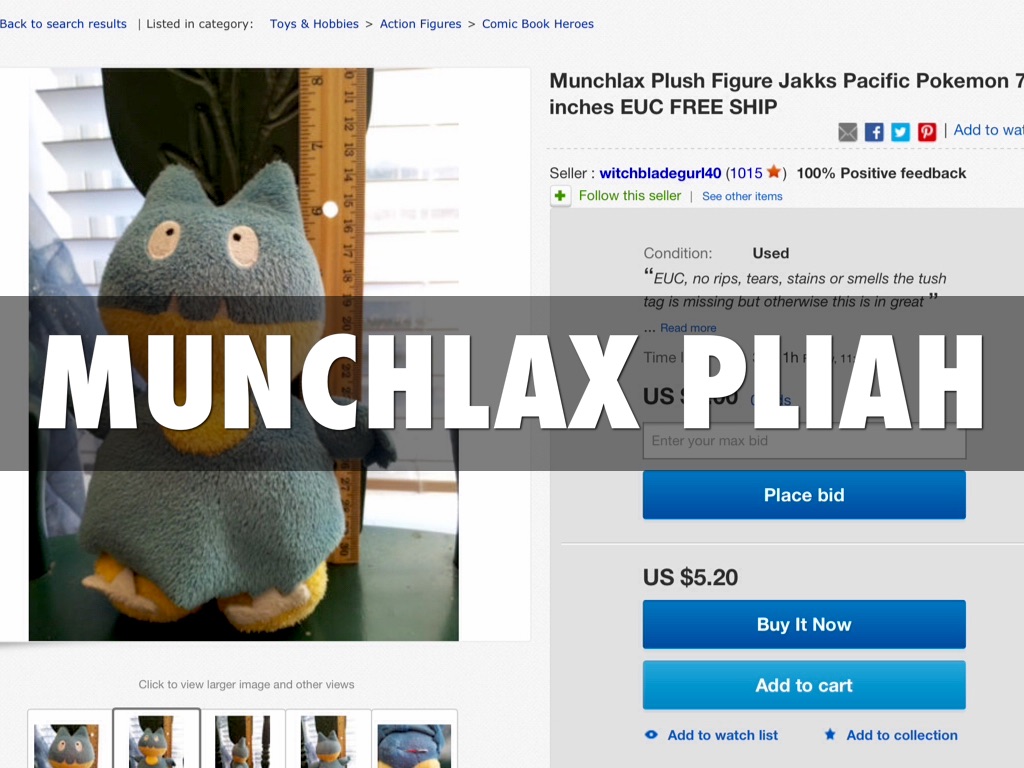1024x768 pixels.
Task: Open seller witchbladegurl40 profile
Action: [x=660, y=173]
